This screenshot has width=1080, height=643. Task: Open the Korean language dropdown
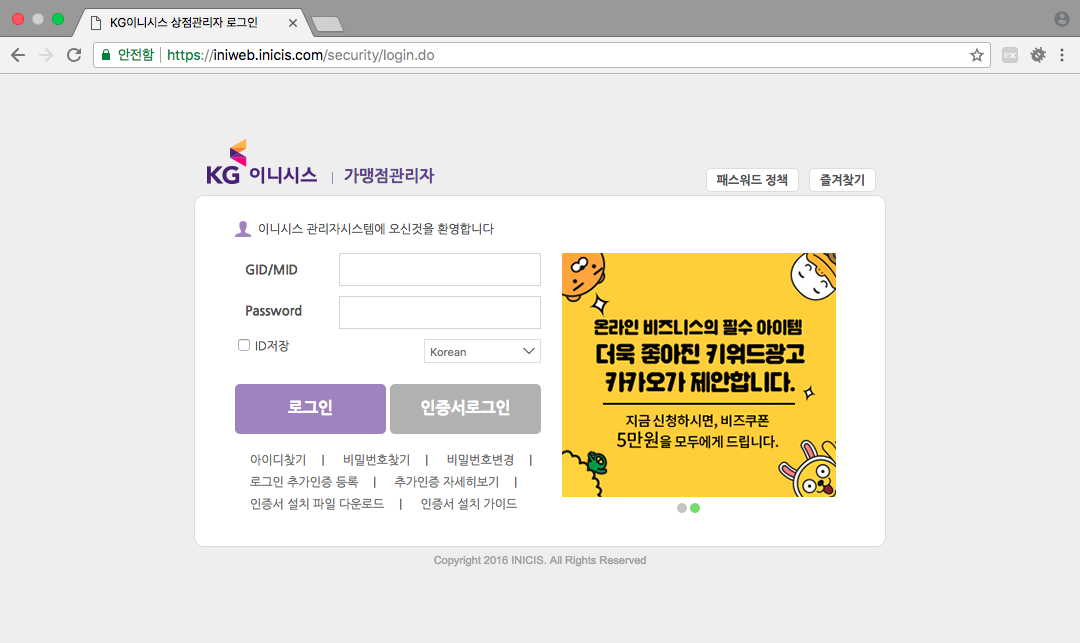click(x=482, y=351)
